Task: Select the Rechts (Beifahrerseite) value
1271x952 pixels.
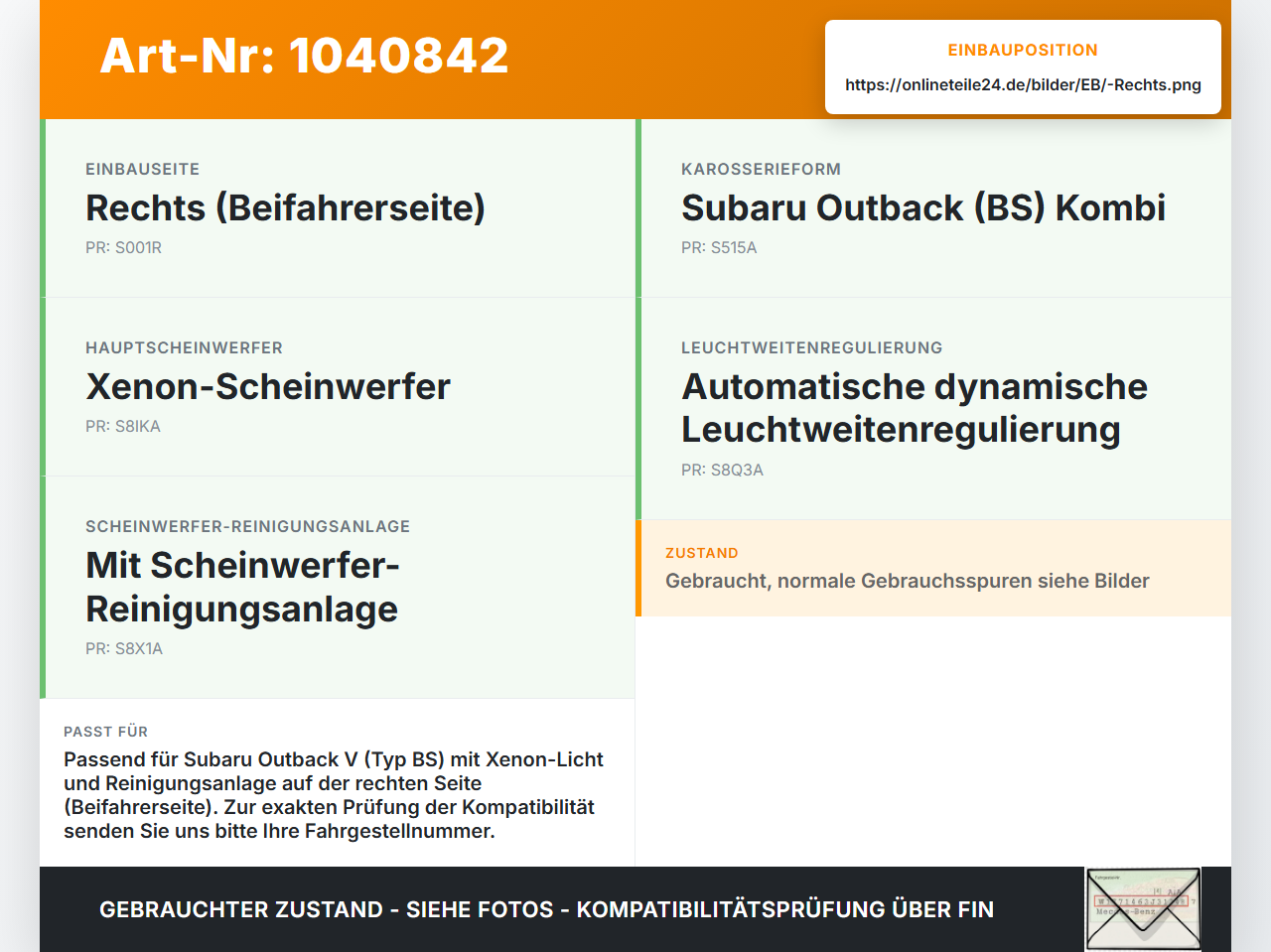Action: point(285,208)
